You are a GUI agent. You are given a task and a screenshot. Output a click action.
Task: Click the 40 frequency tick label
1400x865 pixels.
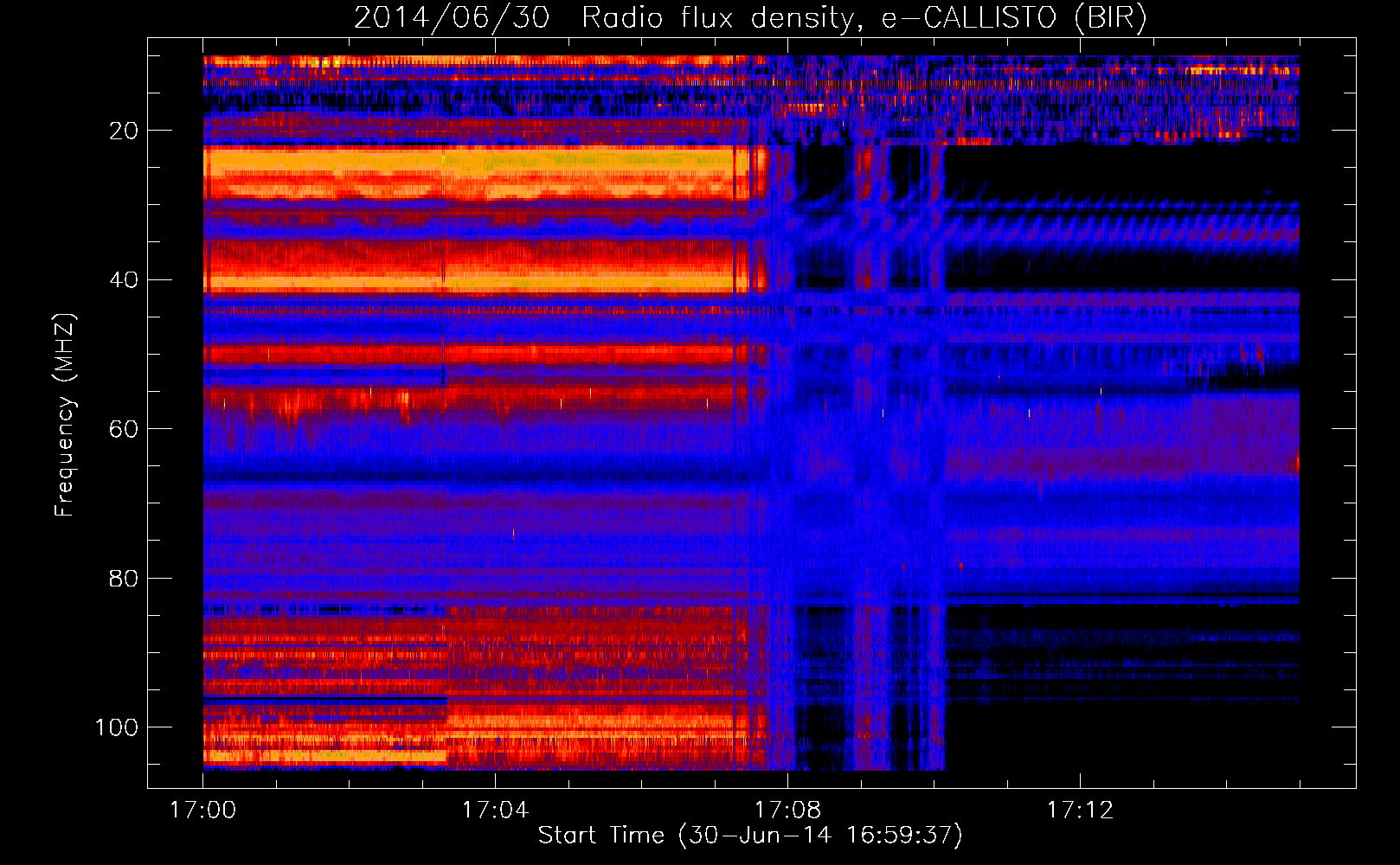[x=124, y=280]
